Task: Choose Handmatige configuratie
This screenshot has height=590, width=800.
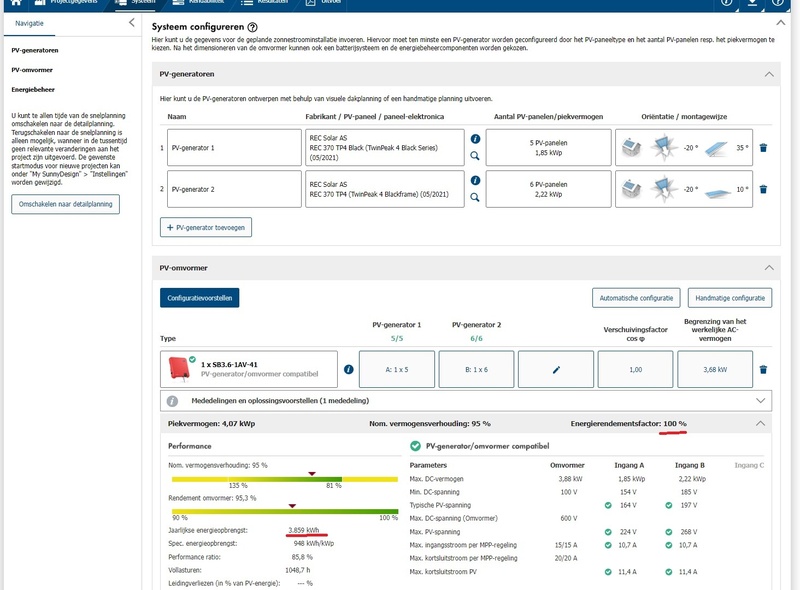Action: click(x=730, y=298)
